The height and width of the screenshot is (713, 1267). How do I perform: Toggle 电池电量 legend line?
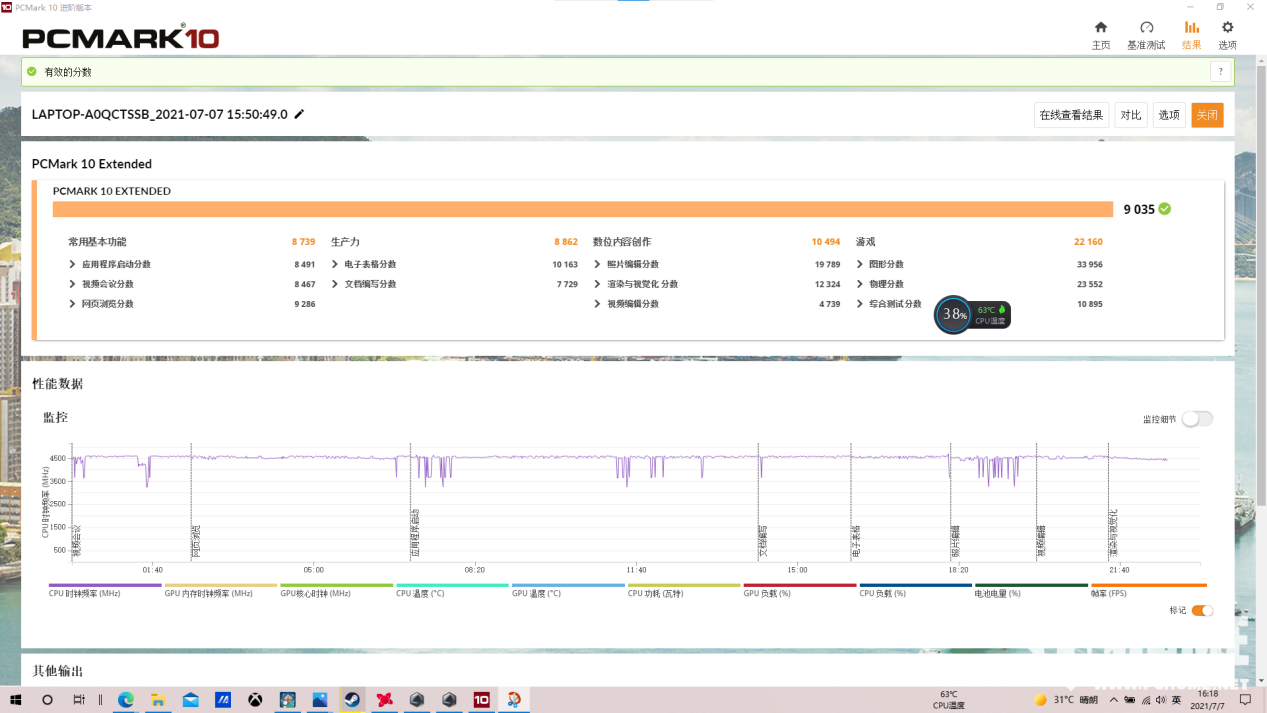point(1032,590)
